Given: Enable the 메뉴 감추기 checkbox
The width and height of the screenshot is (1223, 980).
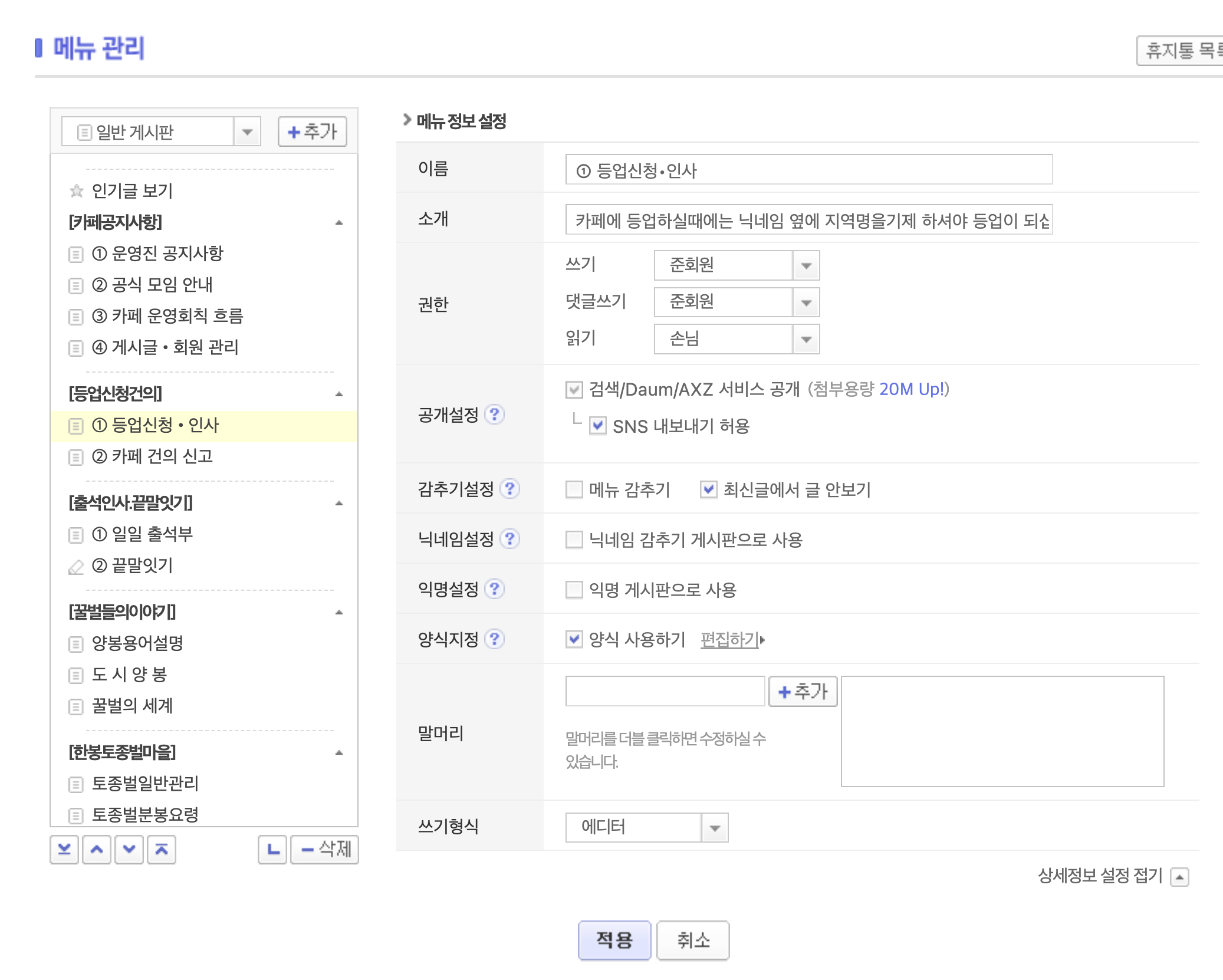Looking at the screenshot, I should point(574,489).
